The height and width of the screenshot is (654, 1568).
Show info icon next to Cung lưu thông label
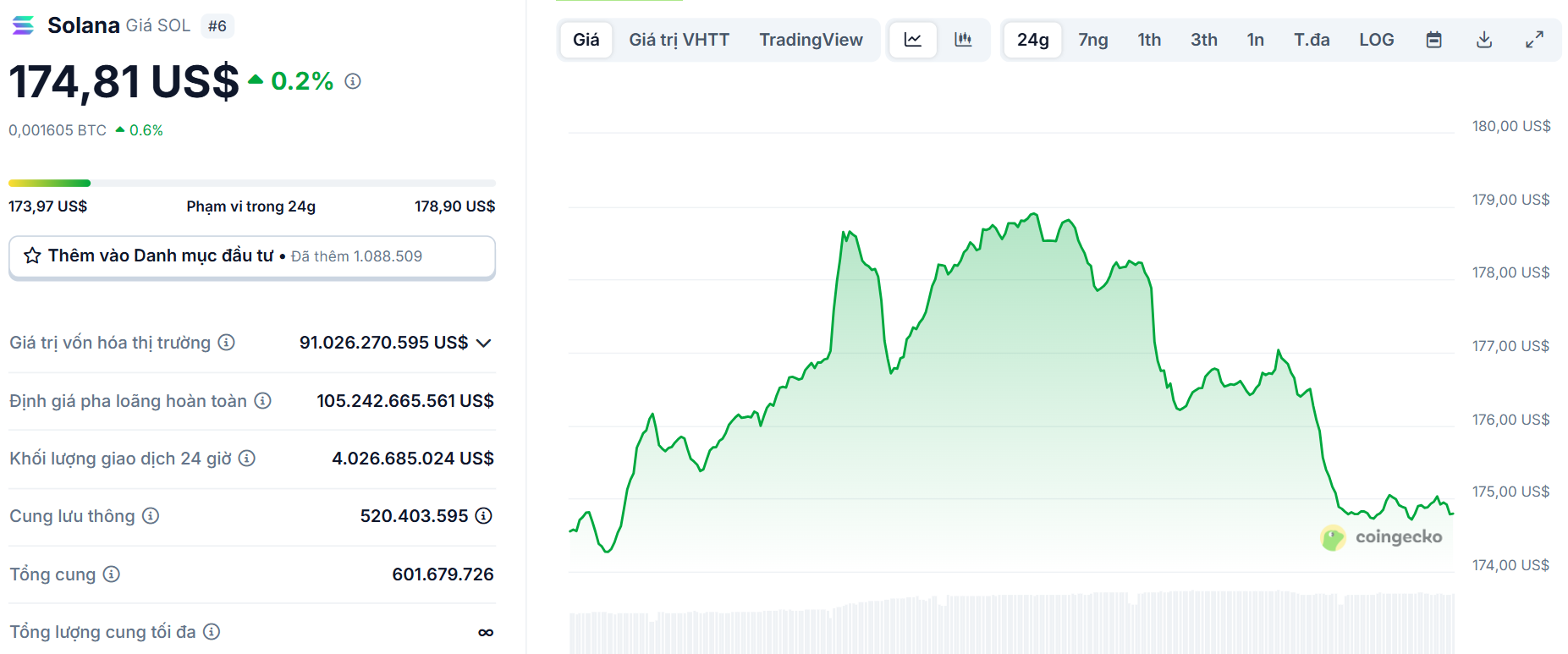click(x=151, y=515)
